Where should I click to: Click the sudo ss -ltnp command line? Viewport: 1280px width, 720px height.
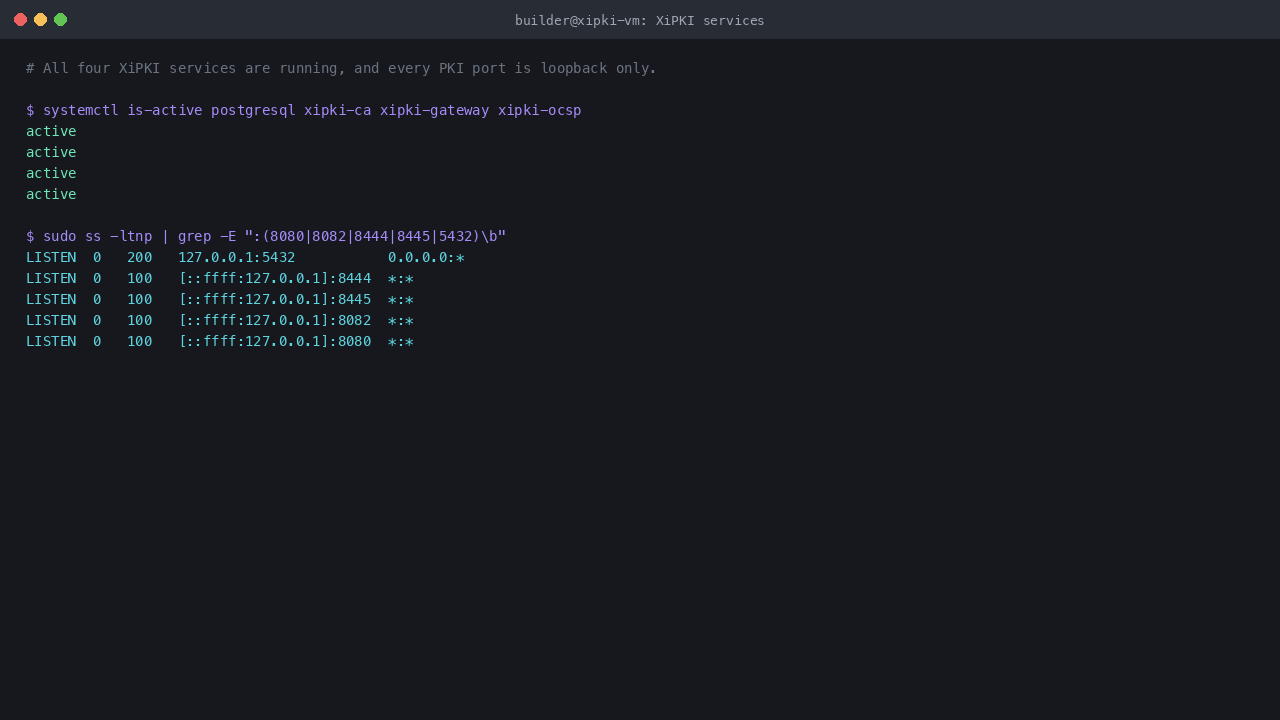coord(266,236)
